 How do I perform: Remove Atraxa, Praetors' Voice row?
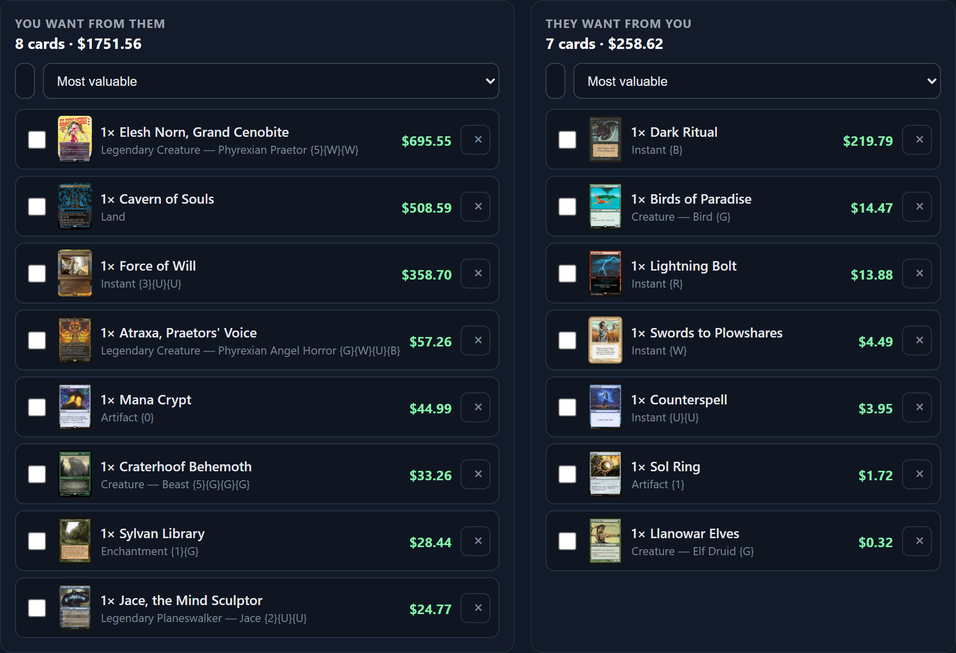[x=476, y=340]
